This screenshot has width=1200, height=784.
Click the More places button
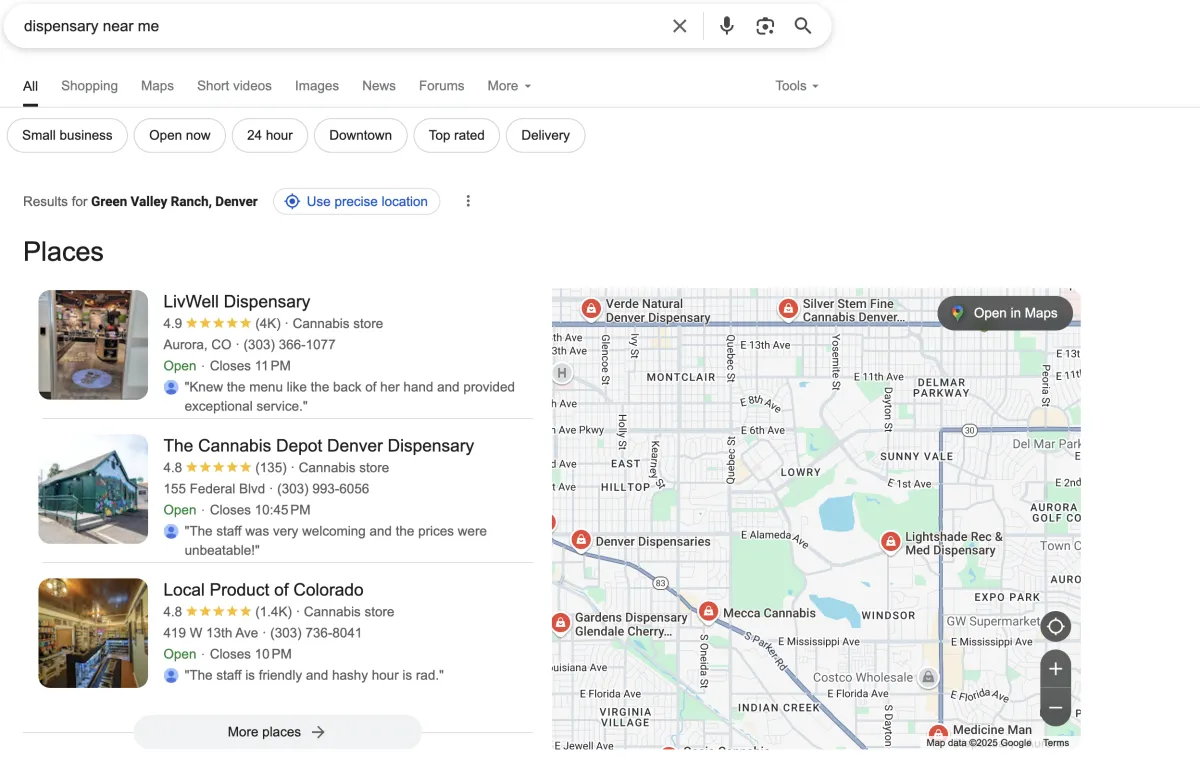tap(277, 732)
